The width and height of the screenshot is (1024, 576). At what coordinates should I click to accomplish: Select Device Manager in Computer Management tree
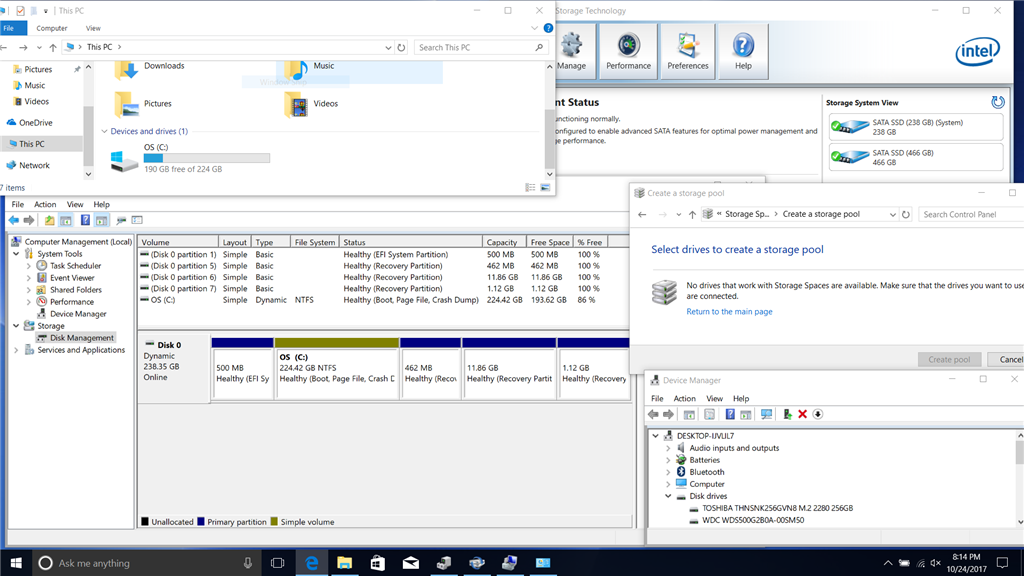(x=78, y=314)
